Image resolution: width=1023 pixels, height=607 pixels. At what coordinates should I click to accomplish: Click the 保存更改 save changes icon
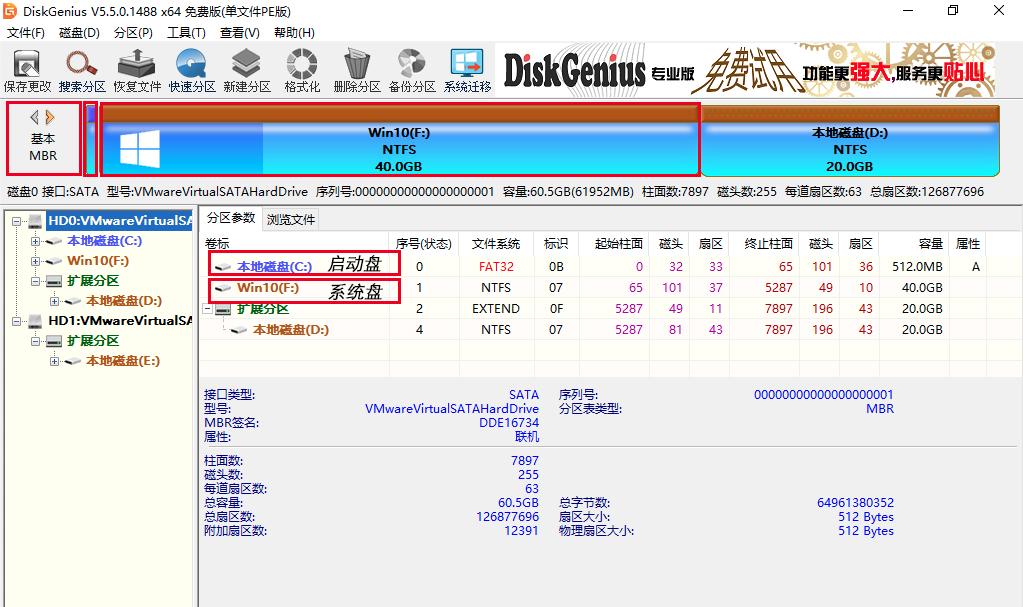[27, 70]
